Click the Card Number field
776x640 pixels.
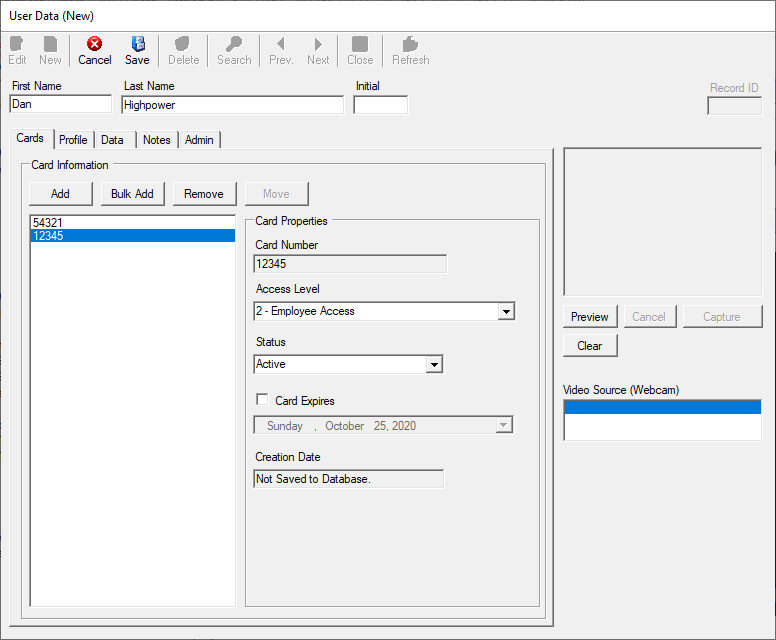(x=350, y=264)
